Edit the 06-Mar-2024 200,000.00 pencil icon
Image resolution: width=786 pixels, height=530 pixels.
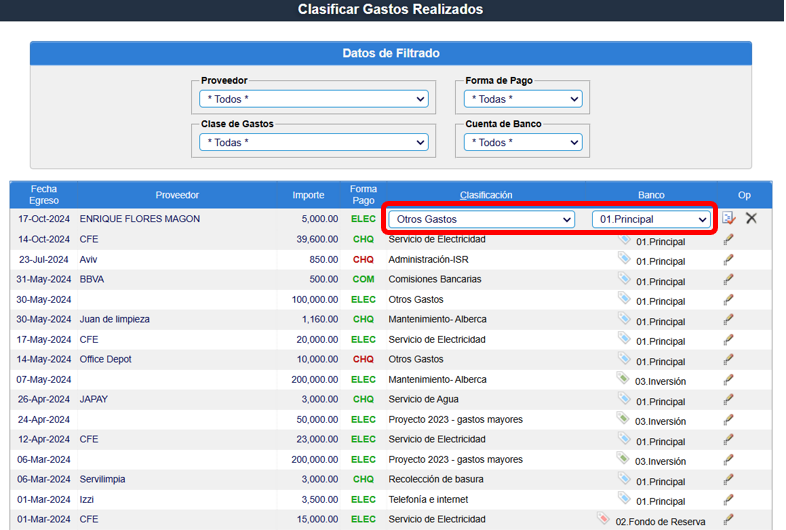[x=728, y=460]
